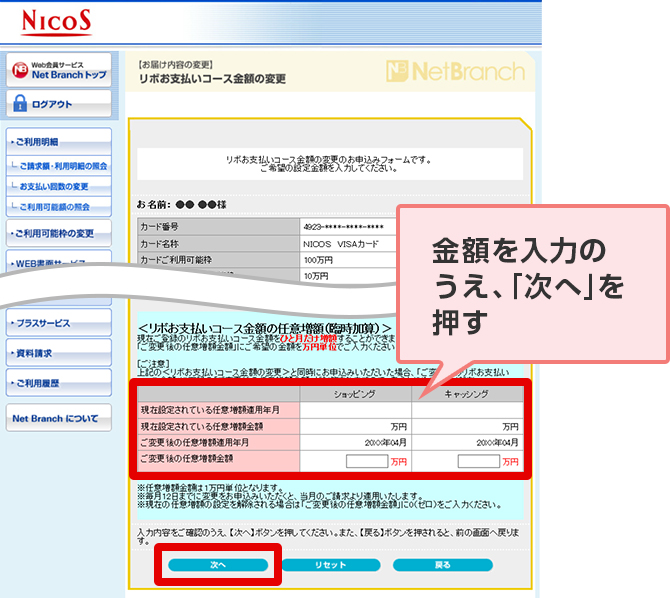
Task: Click the ショッピング amount input field
Action: pyautogui.click(x=366, y=461)
